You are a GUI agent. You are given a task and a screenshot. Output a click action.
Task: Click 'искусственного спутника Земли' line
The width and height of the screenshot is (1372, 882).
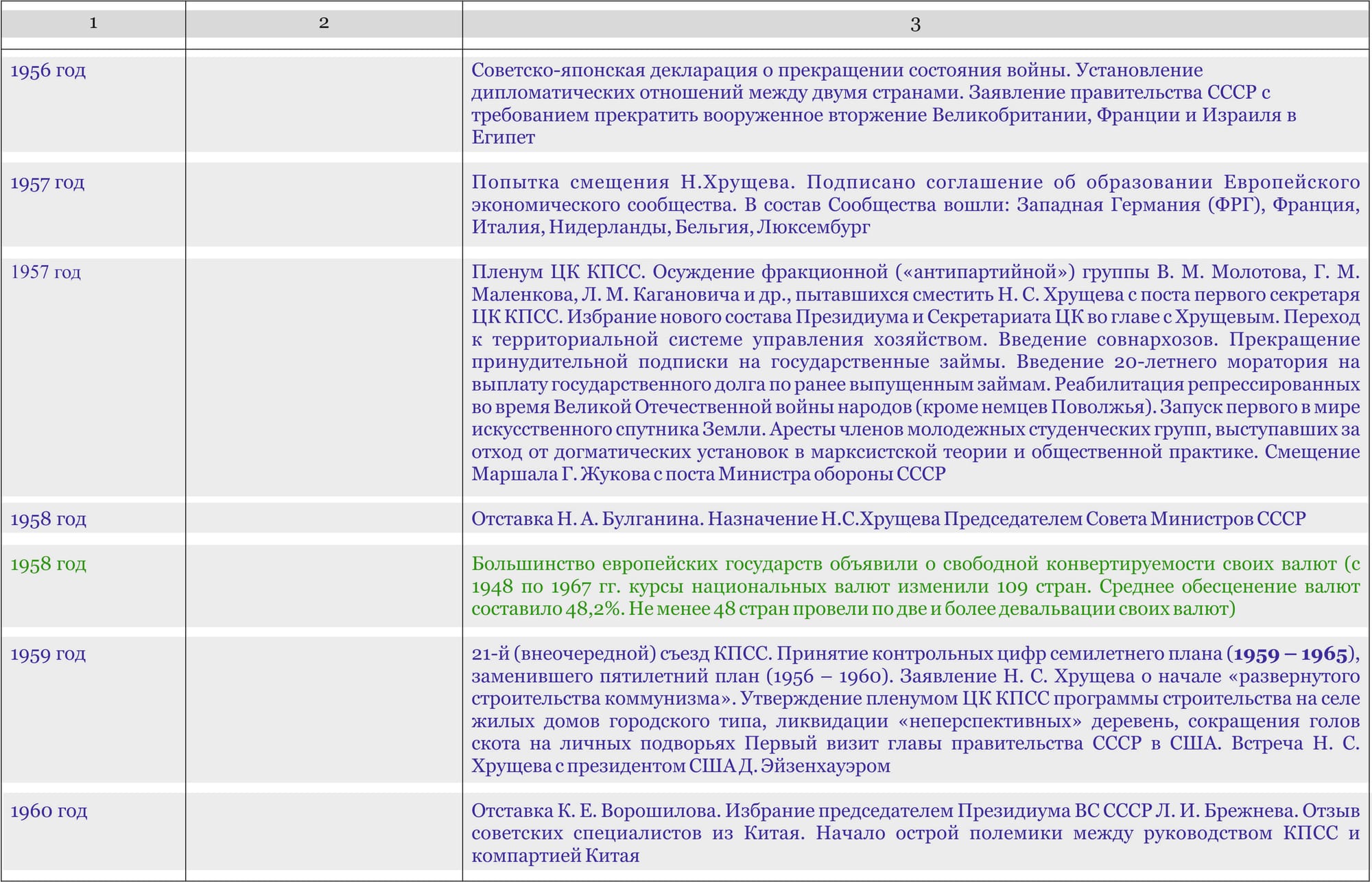coord(915,430)
